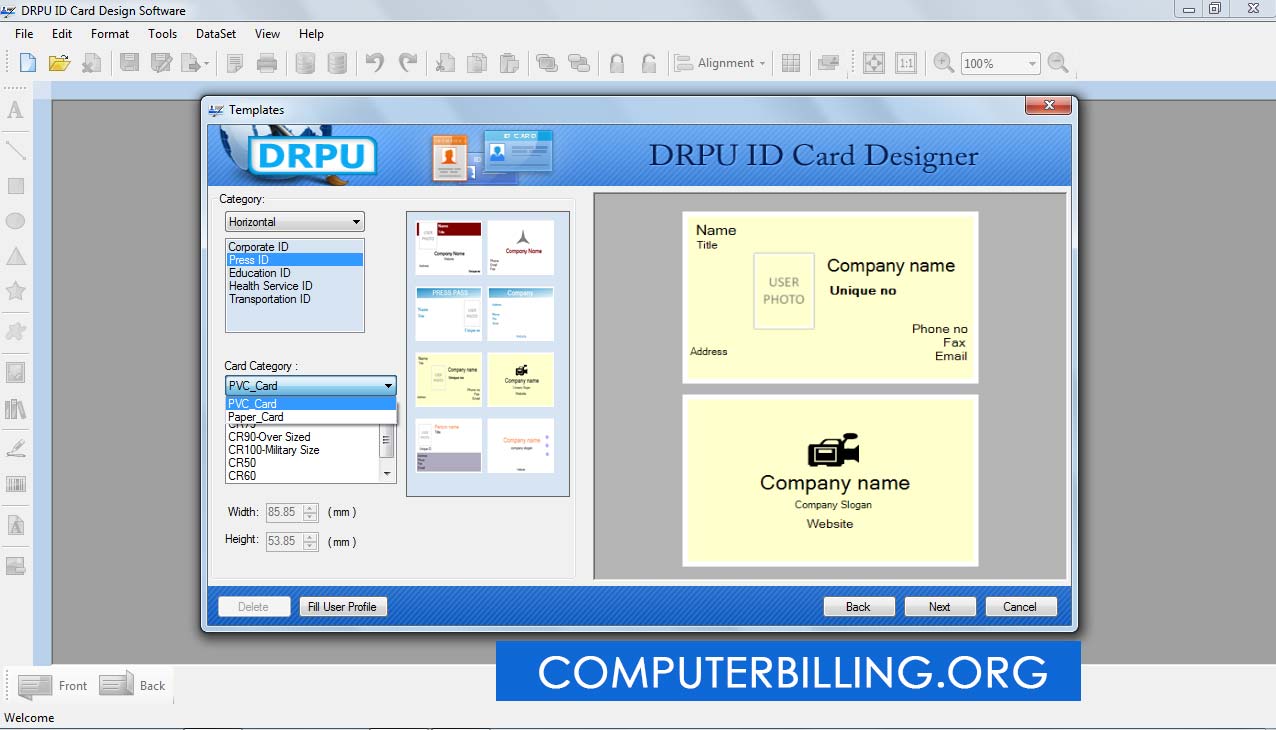Screen dimensions: 1276x730
Task: Select CR60 card size
Action: [303, 476]
